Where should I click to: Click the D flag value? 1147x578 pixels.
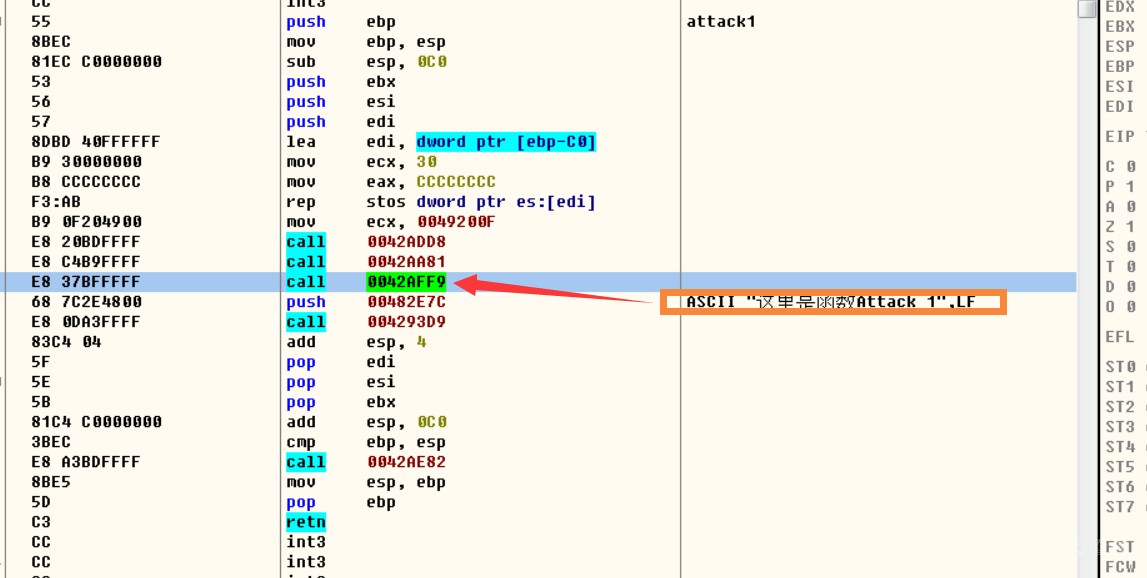pyautogui.click(x=1131, y=287)
